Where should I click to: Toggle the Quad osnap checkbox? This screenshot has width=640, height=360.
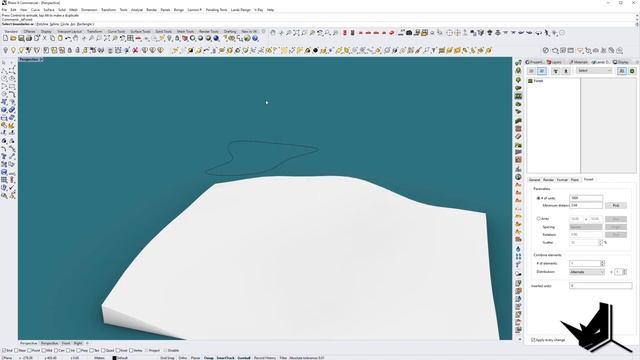tap(103, 351)
